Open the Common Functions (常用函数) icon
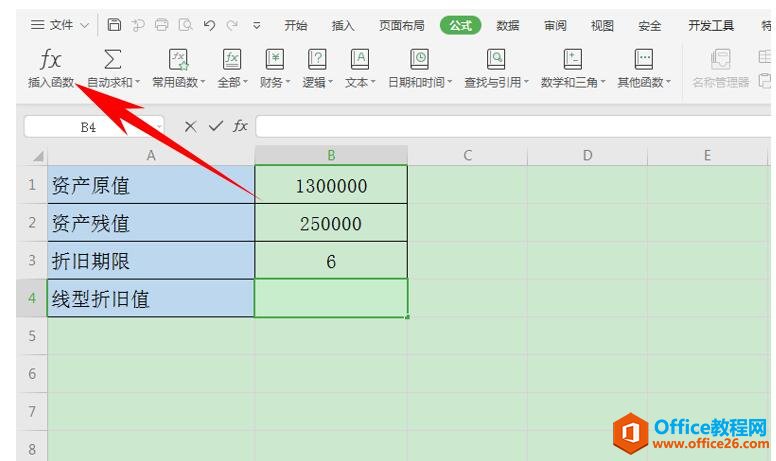The width and height of the screenshot is (776, 461). pyautogui.click(x=178, y=59)
